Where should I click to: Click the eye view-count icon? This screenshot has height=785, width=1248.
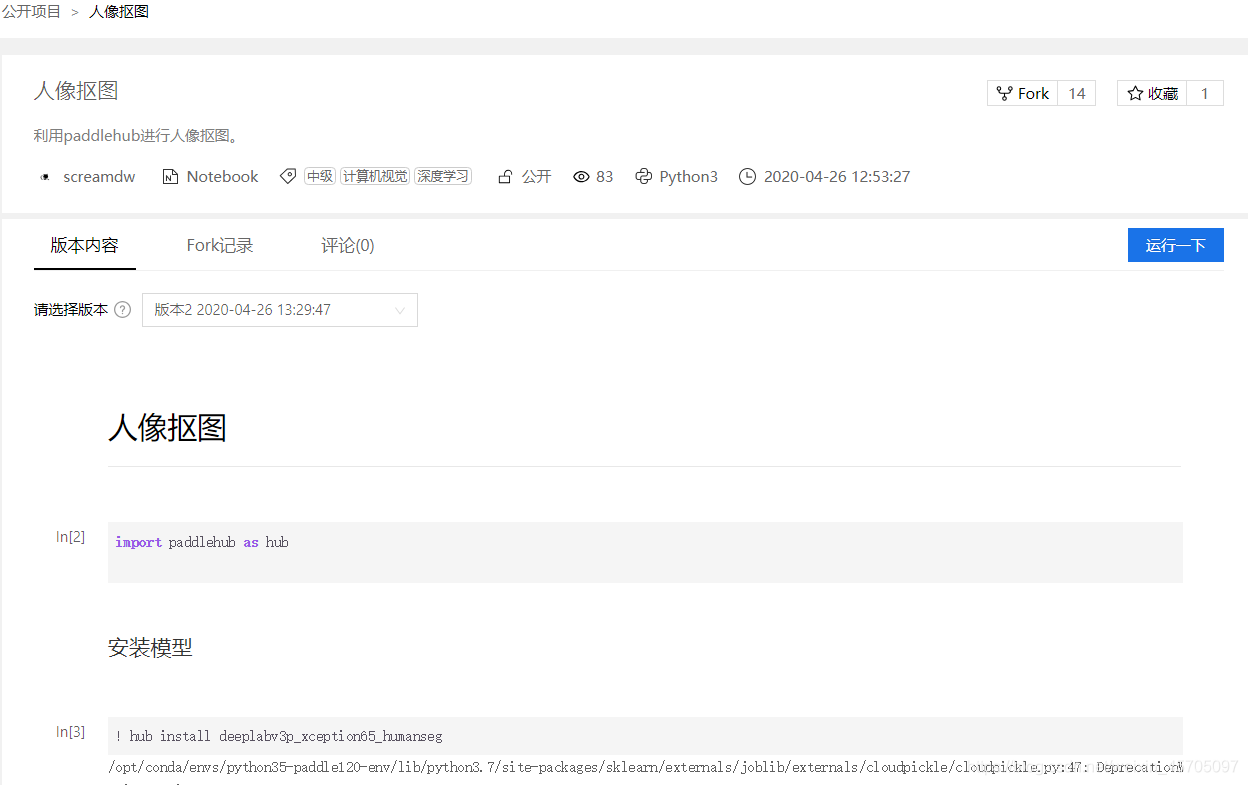click(581, 177)
